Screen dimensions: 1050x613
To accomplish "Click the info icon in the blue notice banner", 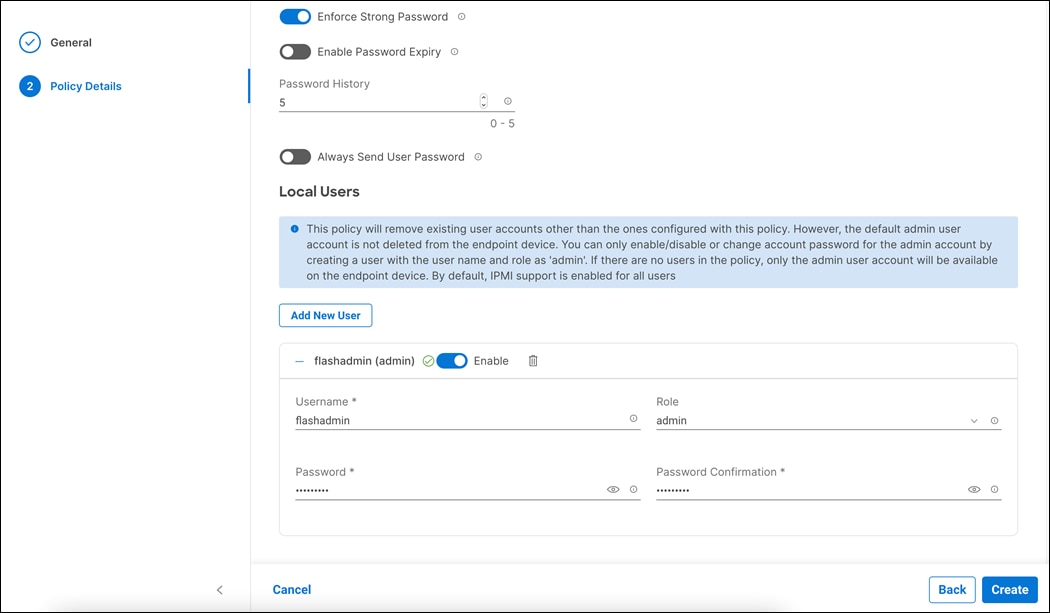I will [294, 228].
